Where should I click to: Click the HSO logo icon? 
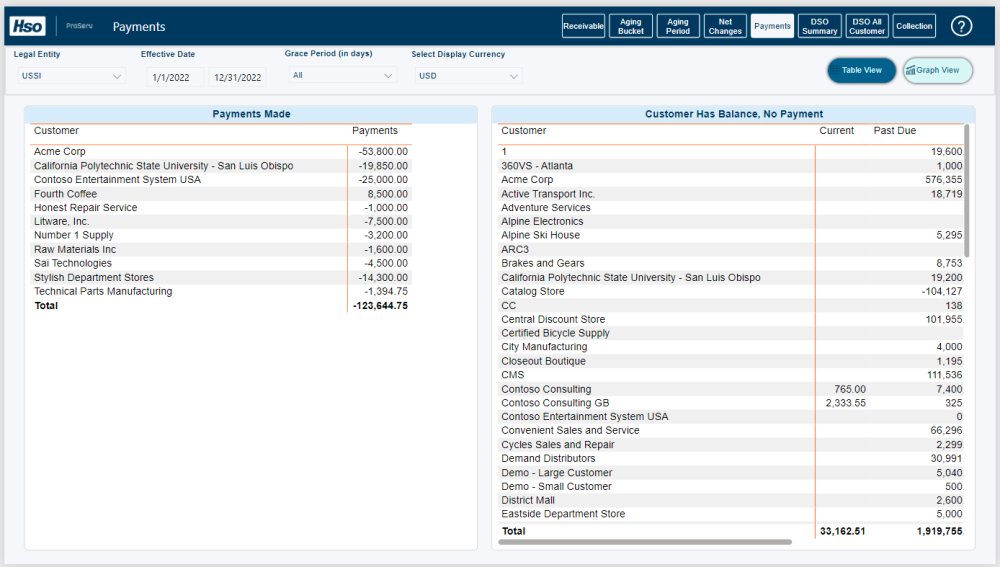point(27,26)
